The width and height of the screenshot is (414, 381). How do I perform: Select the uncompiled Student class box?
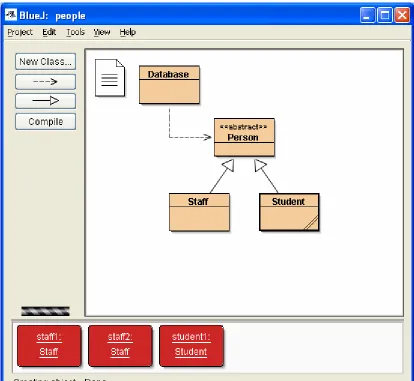coord(289,212)
